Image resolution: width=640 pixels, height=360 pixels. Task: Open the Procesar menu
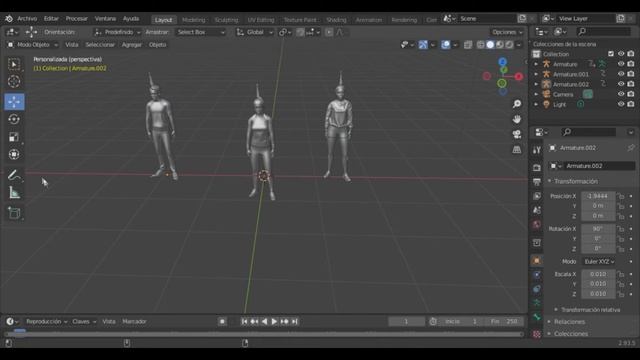[76, 19]
